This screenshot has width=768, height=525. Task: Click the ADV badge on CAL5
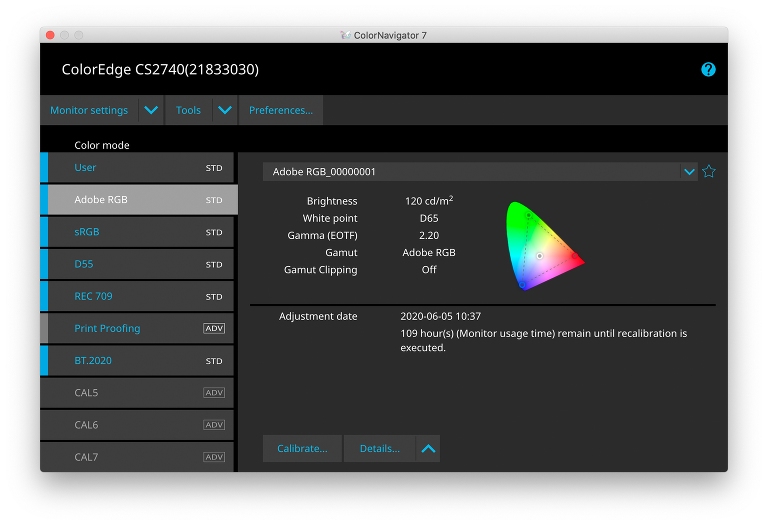pyautogui.click(x=214, y=393)
